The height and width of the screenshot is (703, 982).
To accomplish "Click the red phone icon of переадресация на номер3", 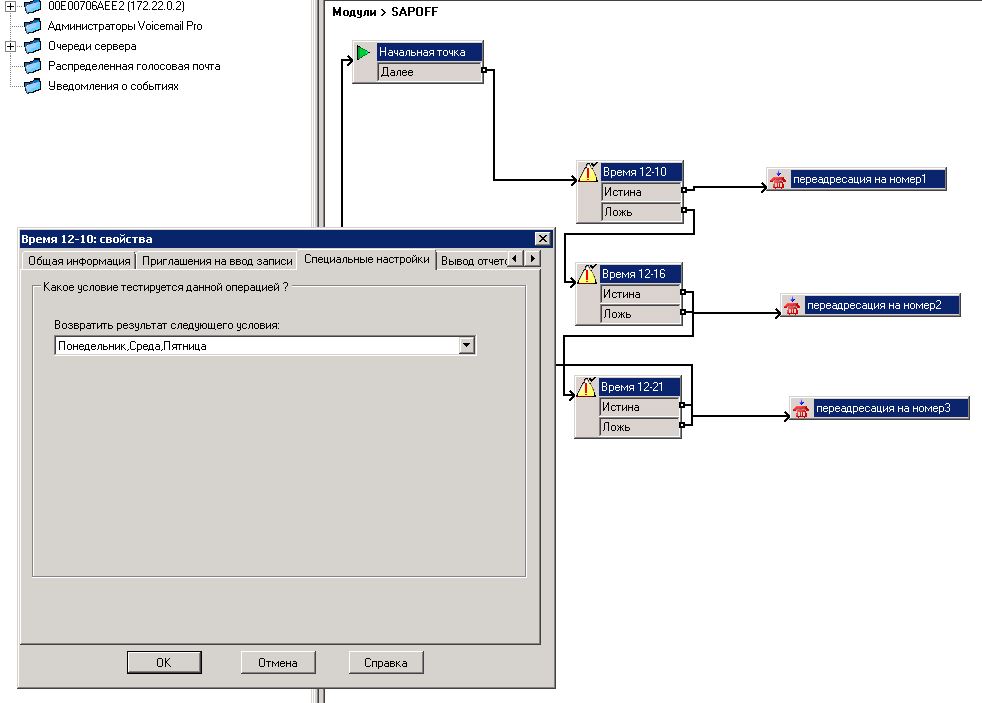I will (801, 409).
